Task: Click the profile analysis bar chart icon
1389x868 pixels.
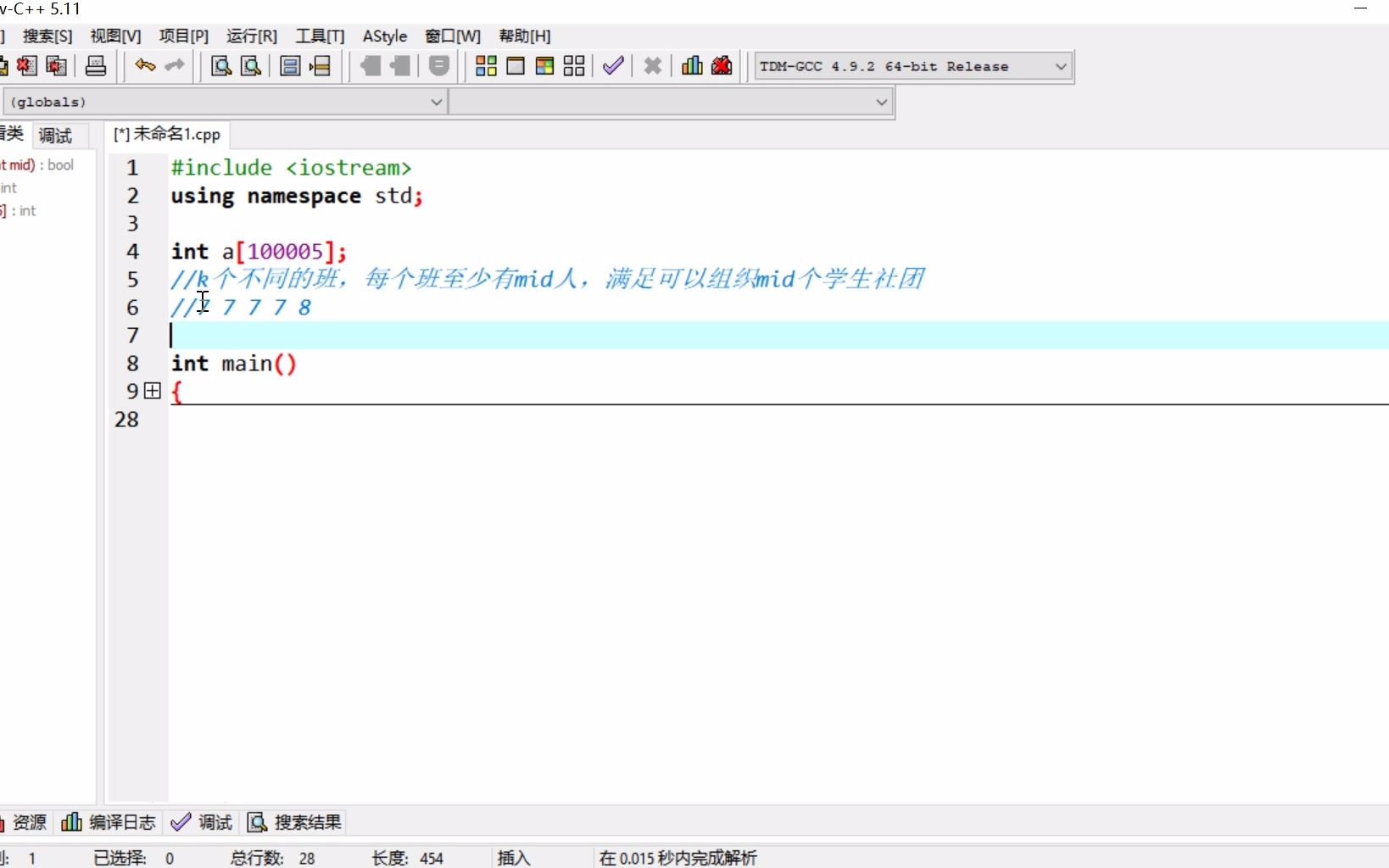Action: click(692, 66)
